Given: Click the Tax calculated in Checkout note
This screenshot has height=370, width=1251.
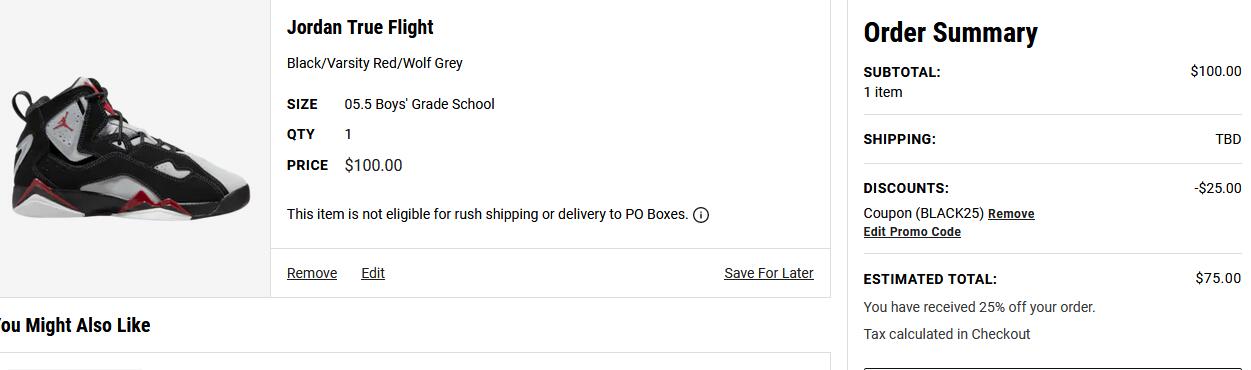Looking at the screenshot, I should tap(947, 334).
